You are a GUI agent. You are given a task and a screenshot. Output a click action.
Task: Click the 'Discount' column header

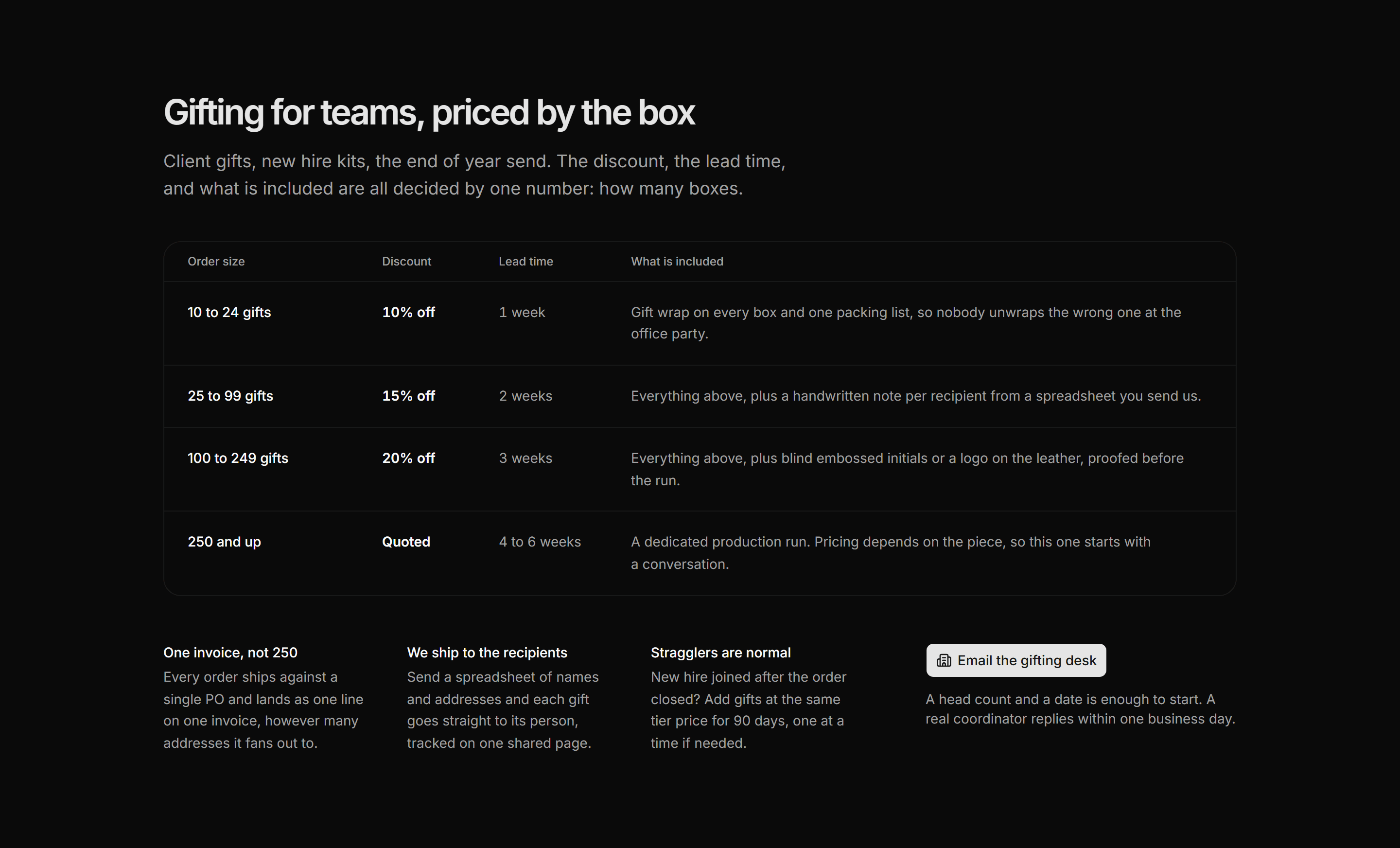coord(406,262)
